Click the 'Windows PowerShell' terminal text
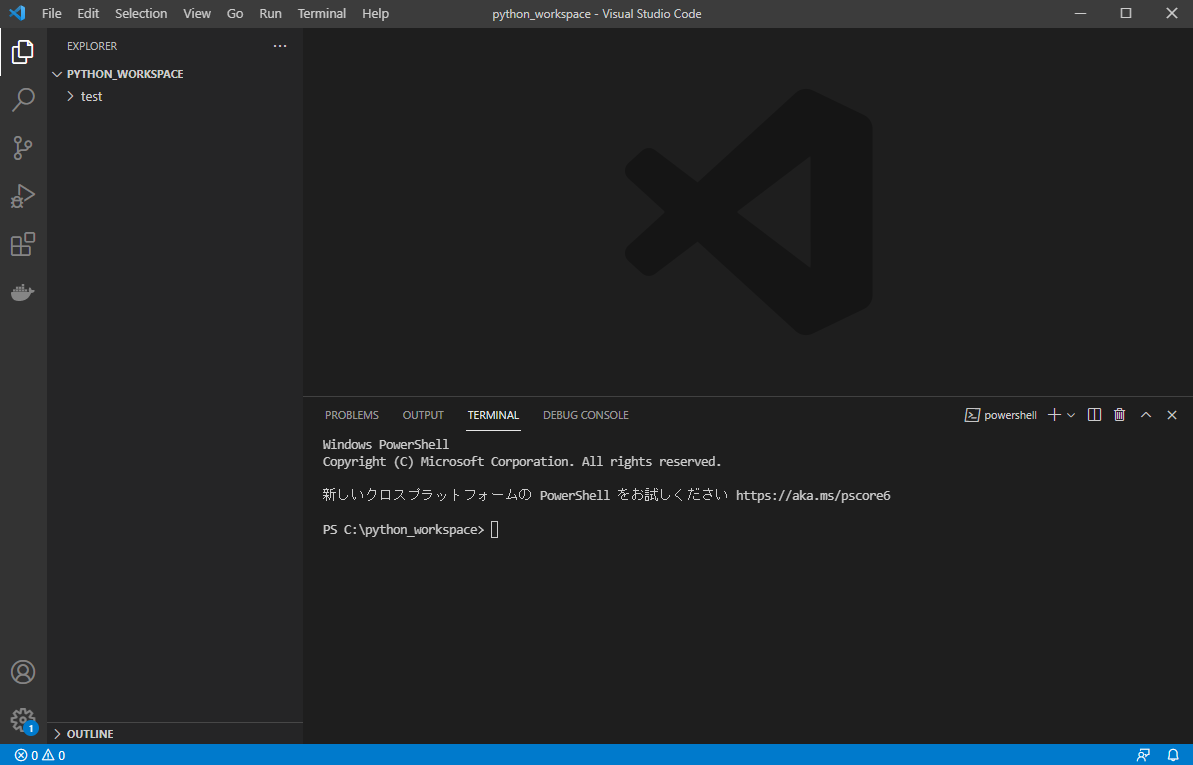The height and width of the screenshot is (765, 1193). 386,445
